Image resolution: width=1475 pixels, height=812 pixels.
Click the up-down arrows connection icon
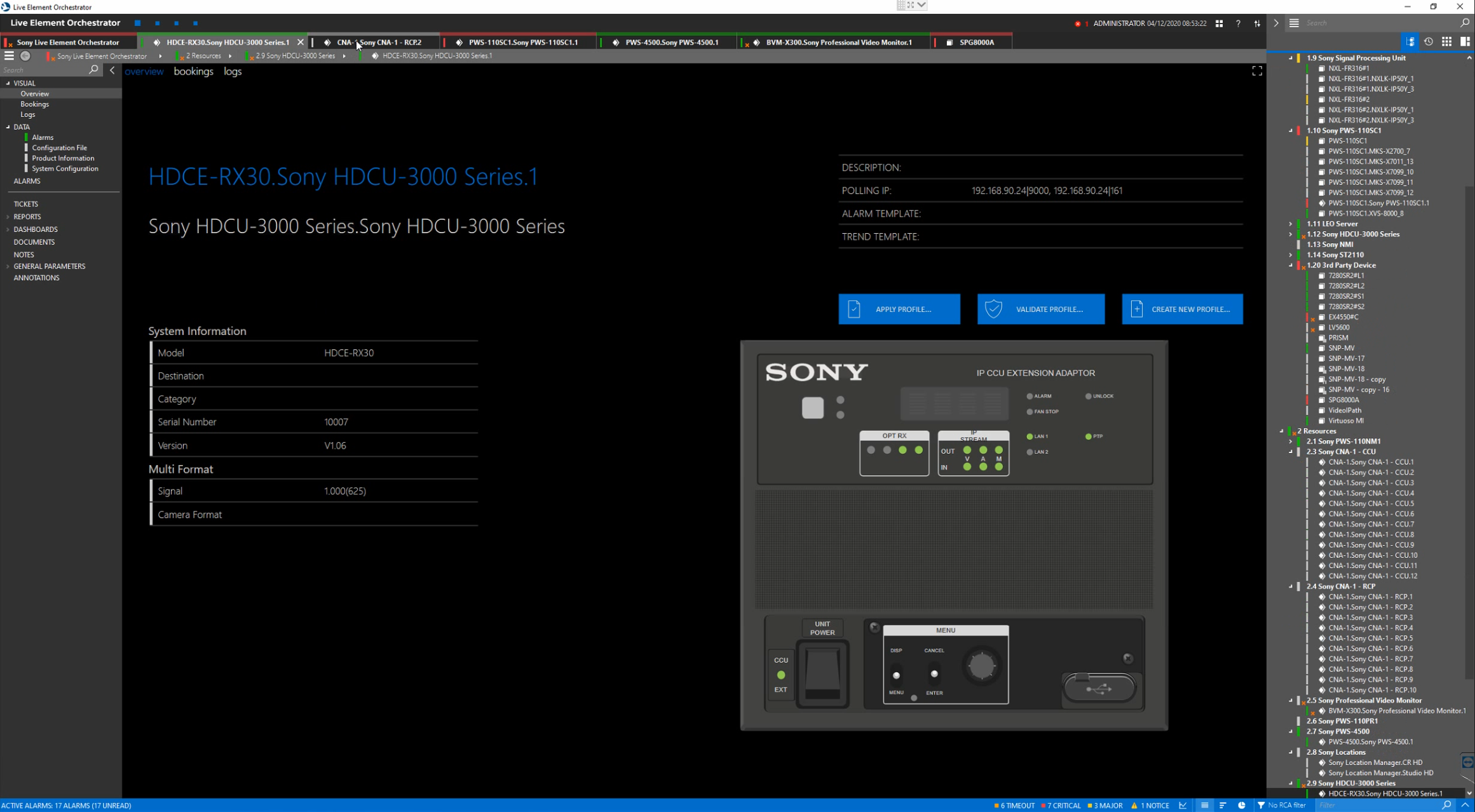[x=1257, y=24]
